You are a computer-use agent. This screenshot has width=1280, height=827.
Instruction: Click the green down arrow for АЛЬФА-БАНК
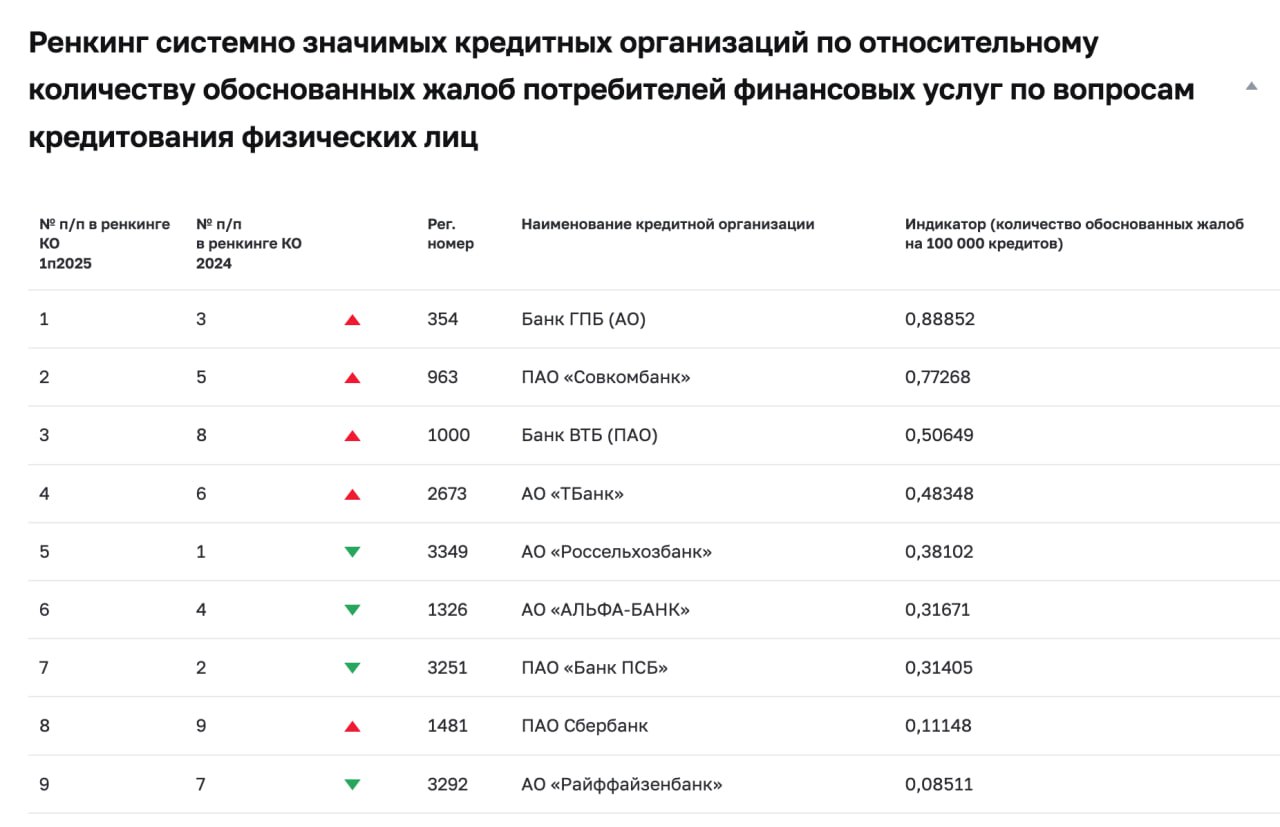tap(352, 610)
